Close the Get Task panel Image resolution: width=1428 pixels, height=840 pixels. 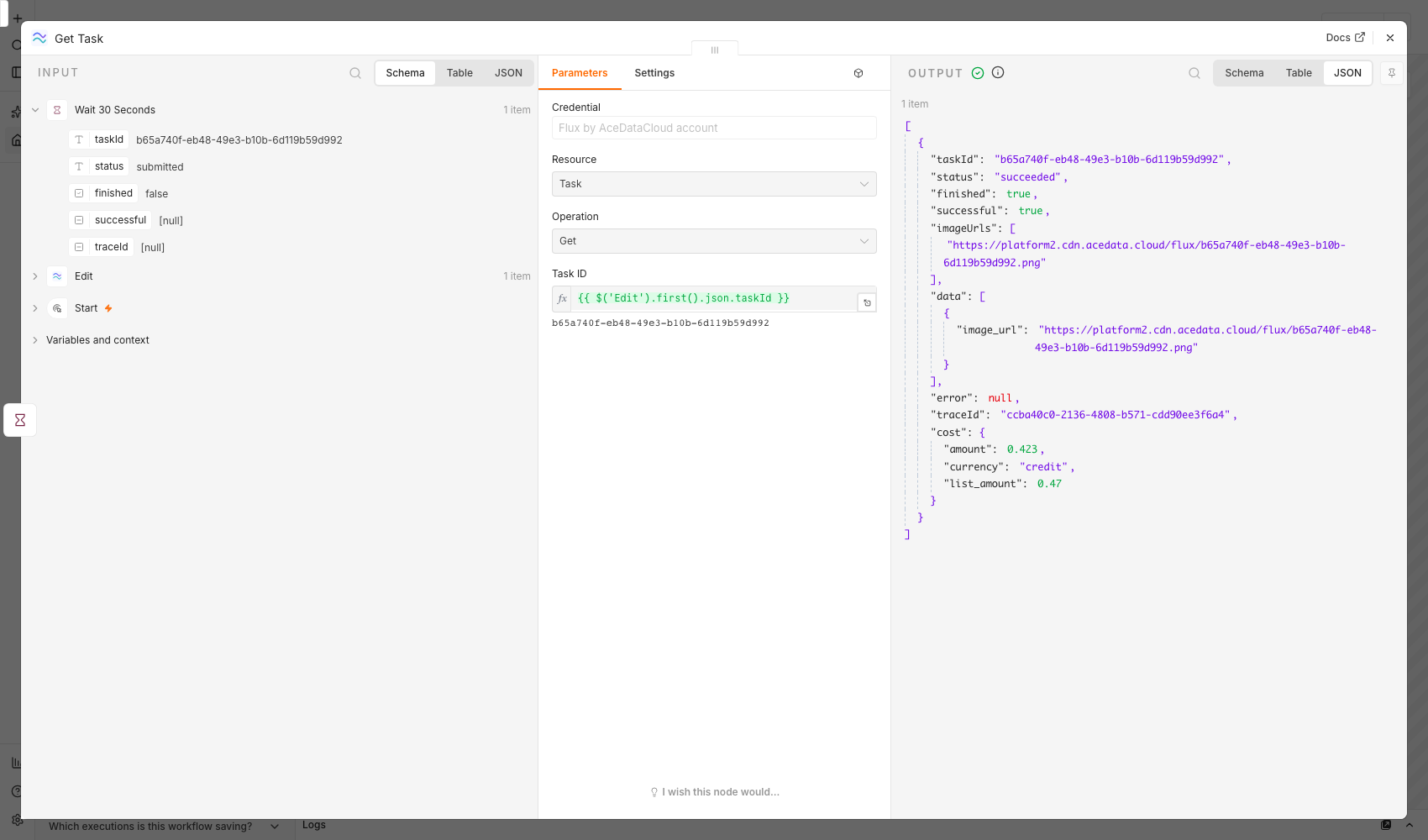pos(1390,38)
